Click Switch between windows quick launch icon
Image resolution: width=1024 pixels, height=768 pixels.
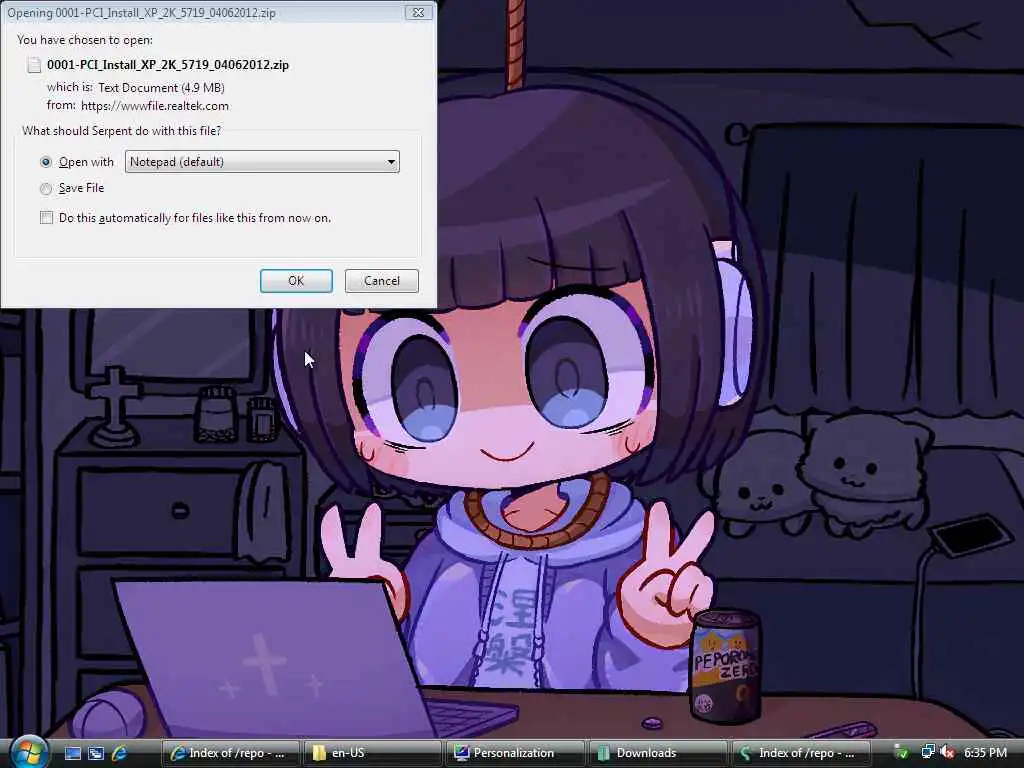(x=96, y=753)
